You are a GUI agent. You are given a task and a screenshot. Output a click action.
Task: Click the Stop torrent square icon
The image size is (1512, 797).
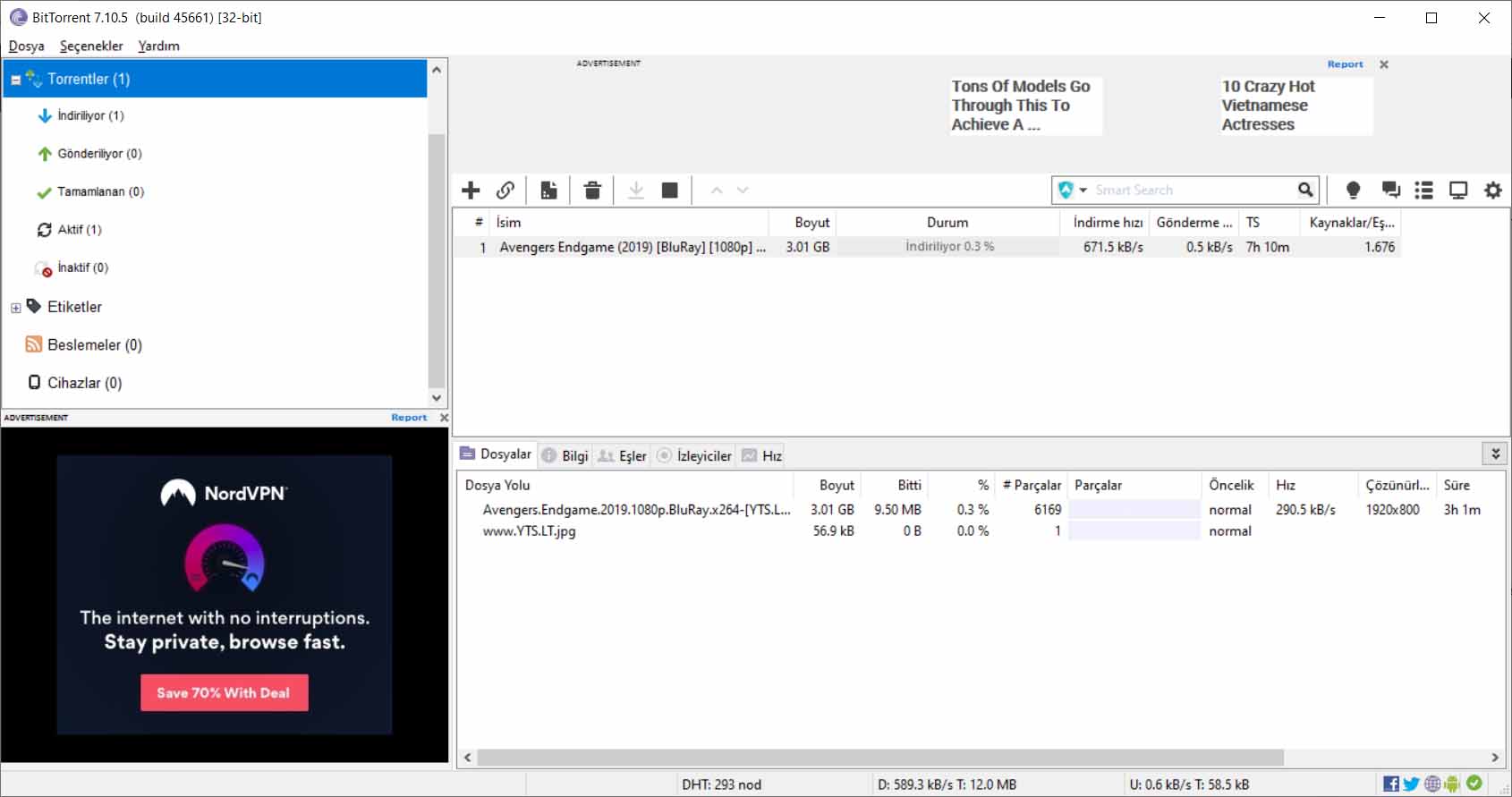(669, 190)
